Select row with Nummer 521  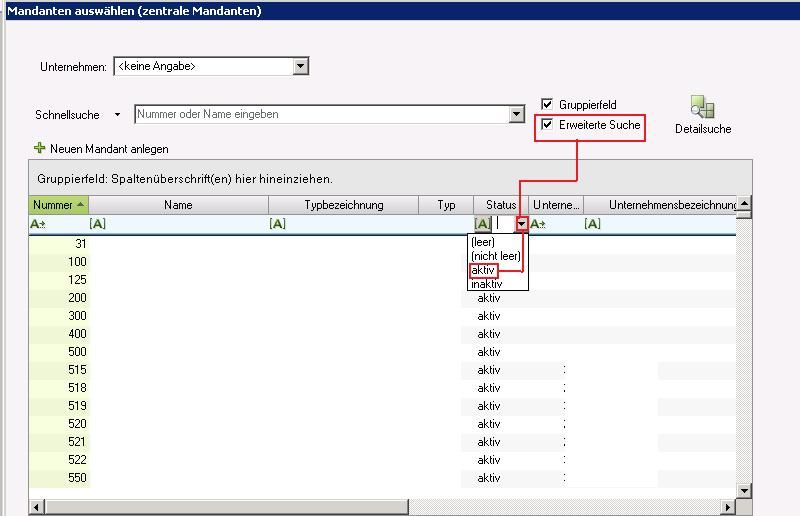(x=382, y=441)
